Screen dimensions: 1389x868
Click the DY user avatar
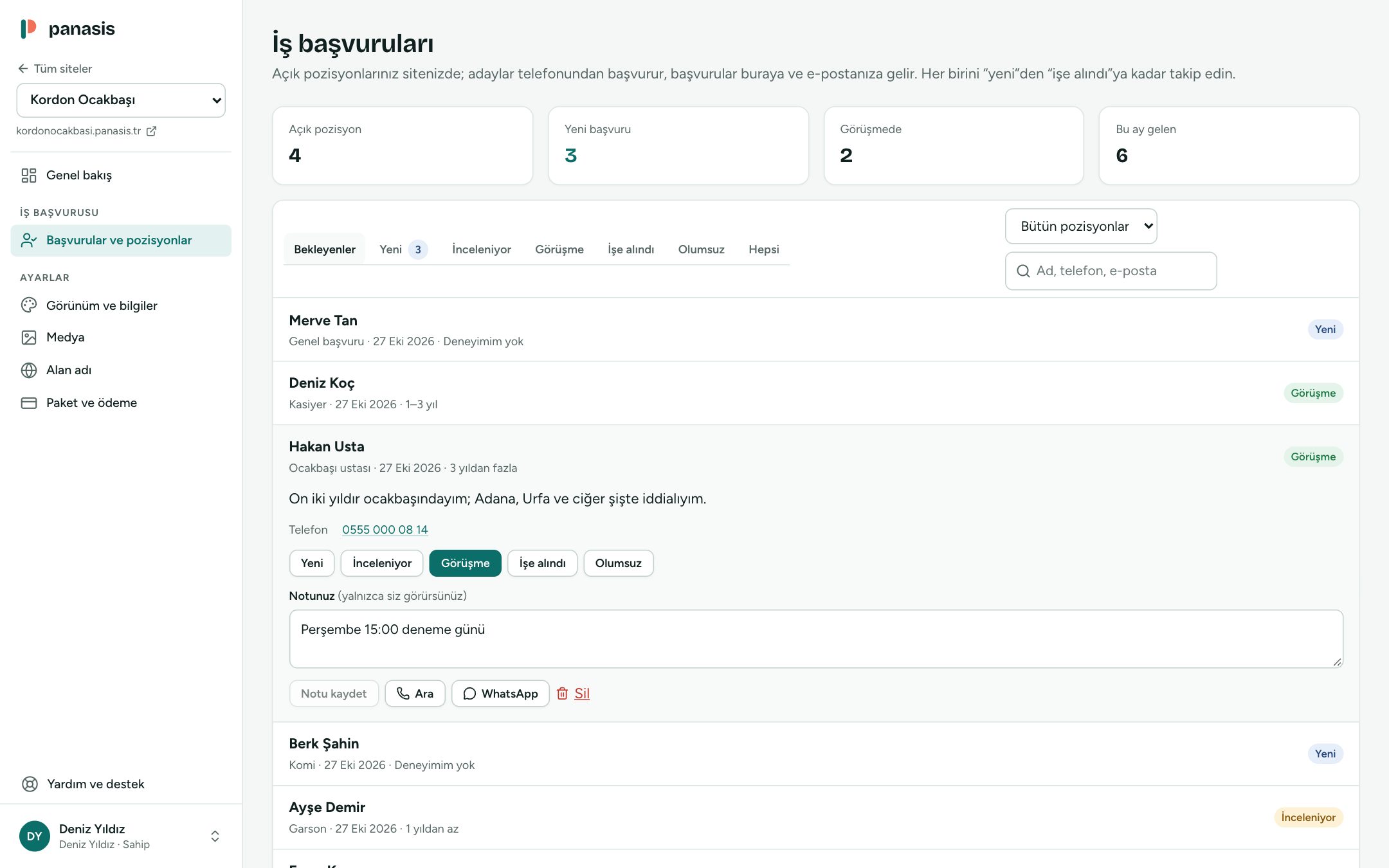(35, 836)
